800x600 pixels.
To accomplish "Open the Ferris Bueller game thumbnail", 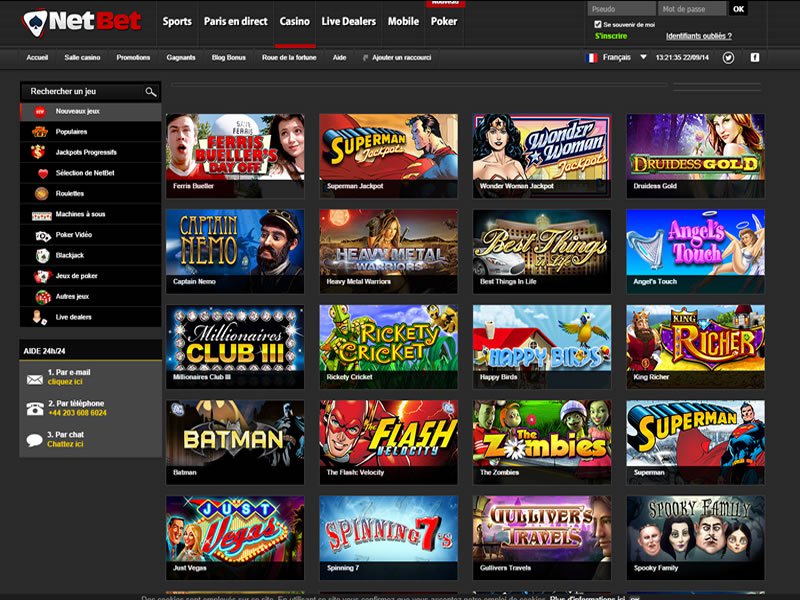I will 235,156.
